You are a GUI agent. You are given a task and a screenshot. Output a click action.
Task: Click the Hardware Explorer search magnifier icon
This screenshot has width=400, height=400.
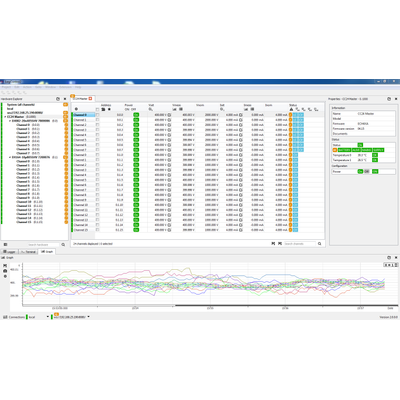point(63,245)
